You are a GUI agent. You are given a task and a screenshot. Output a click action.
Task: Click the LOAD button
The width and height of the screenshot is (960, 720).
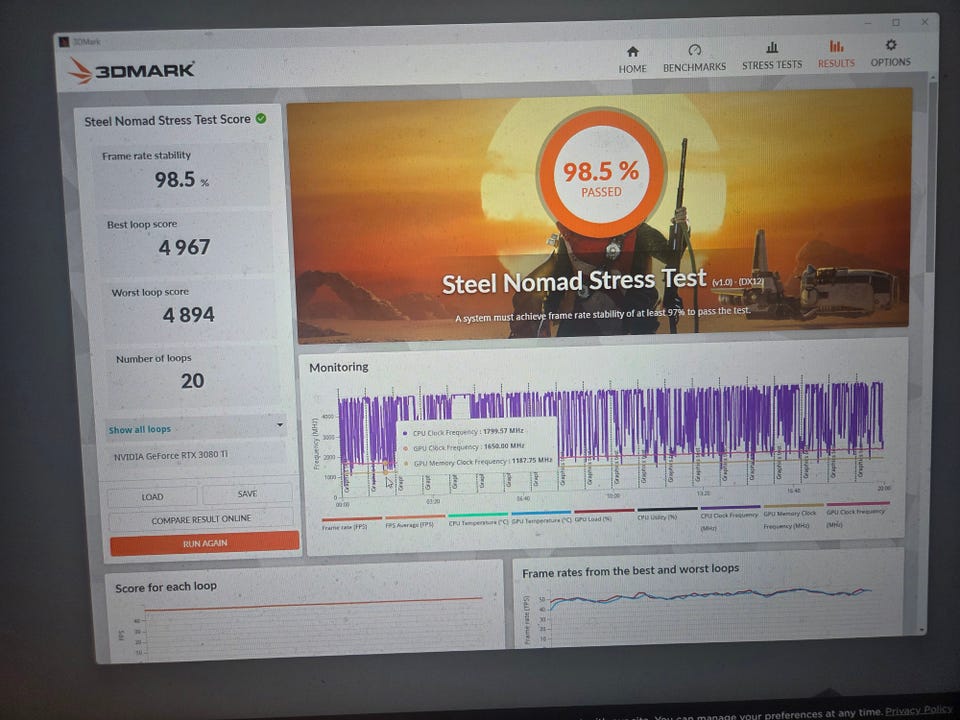[x=152, y=497]
